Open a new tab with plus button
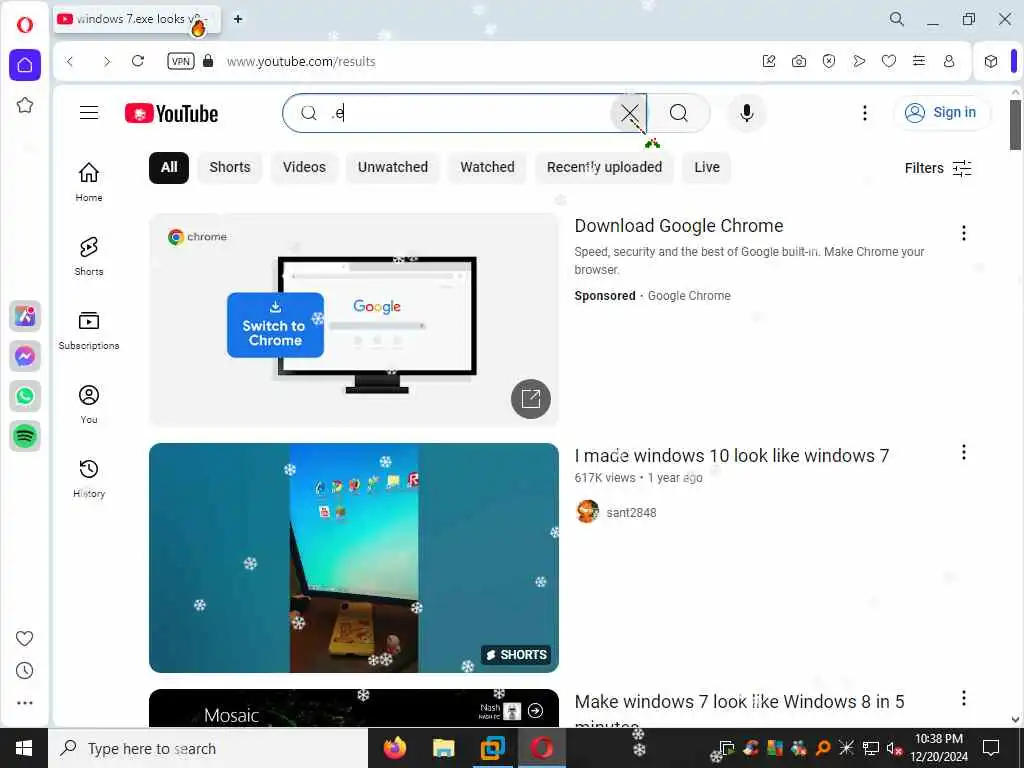 point(238,19)
